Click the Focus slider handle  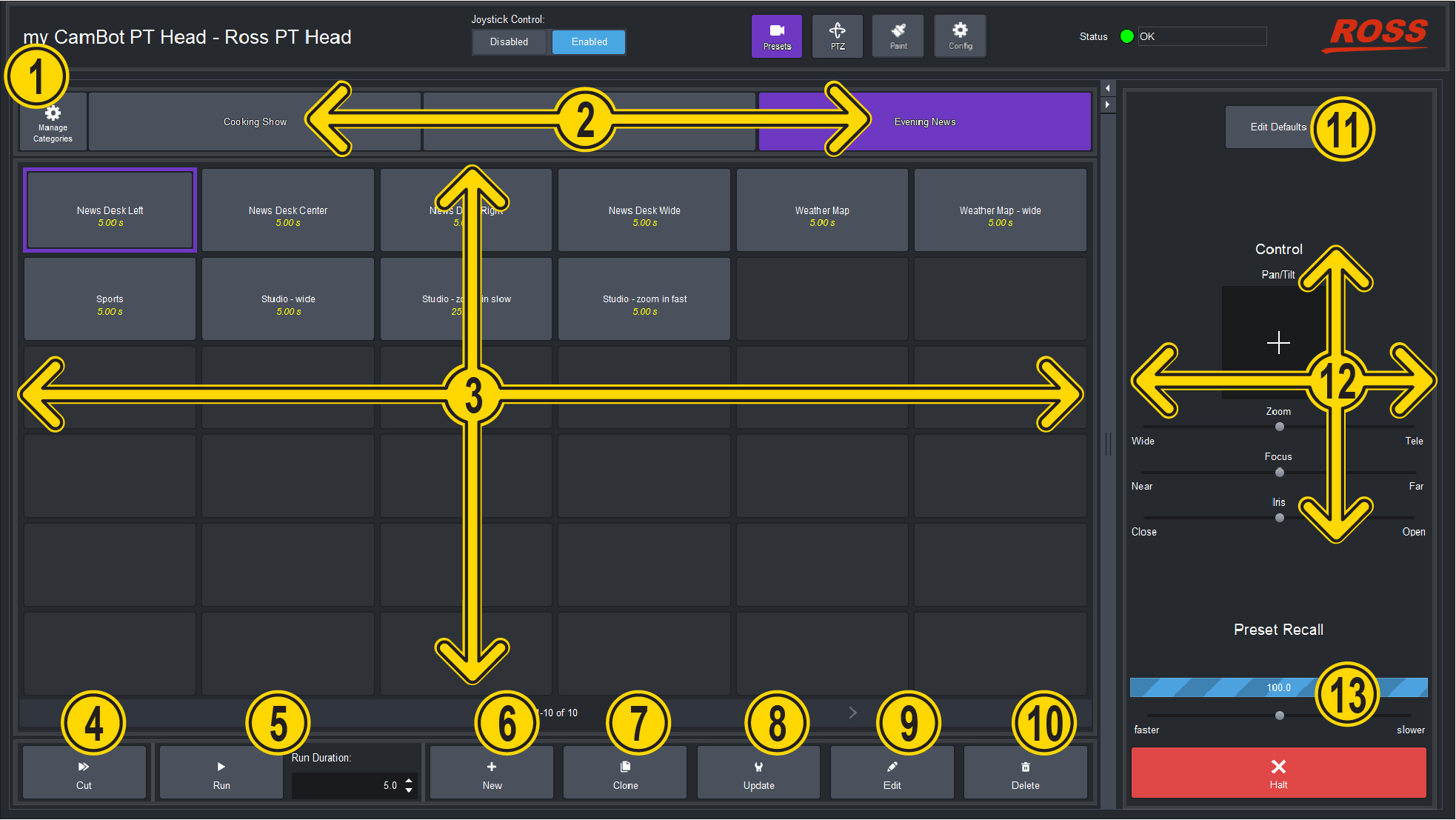(1279, 473)
